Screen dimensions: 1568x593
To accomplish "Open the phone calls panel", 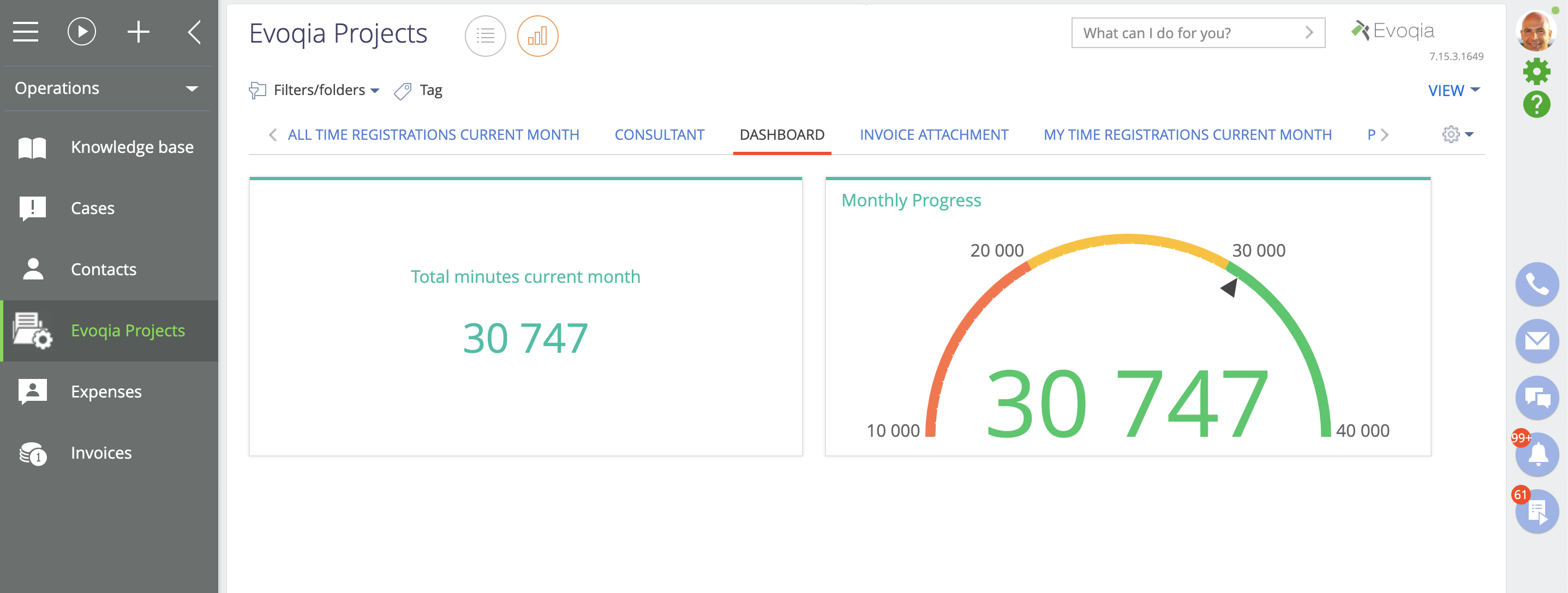I will click(1536, 284).
